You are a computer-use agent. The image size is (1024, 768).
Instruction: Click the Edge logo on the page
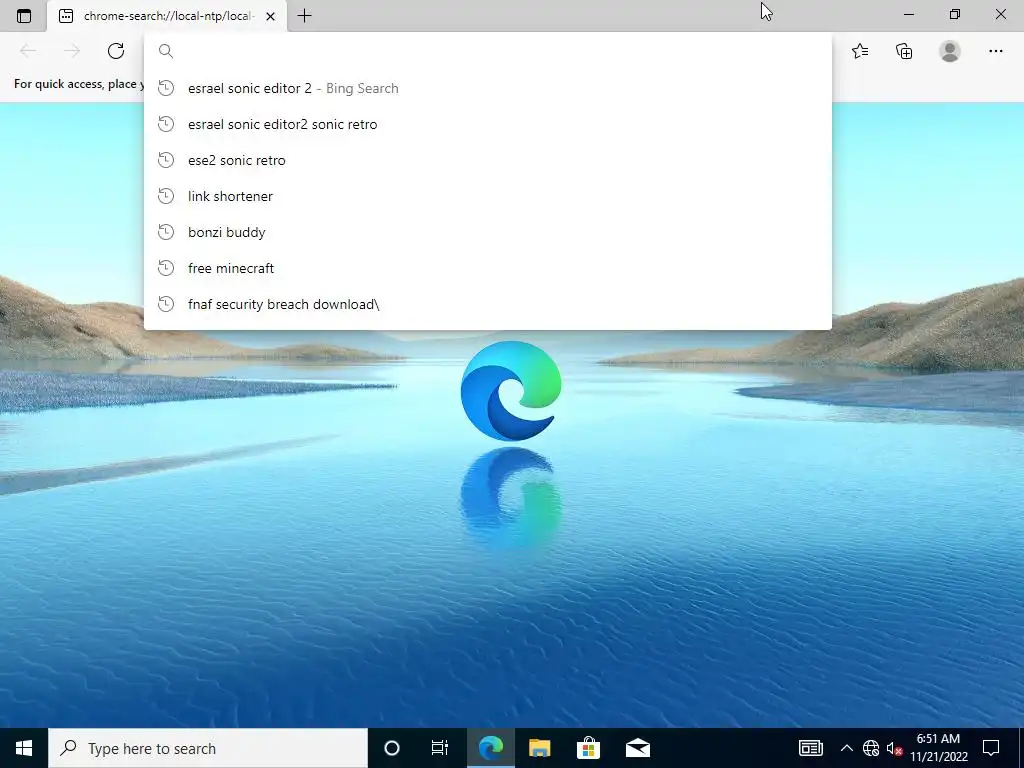point(511,391)
